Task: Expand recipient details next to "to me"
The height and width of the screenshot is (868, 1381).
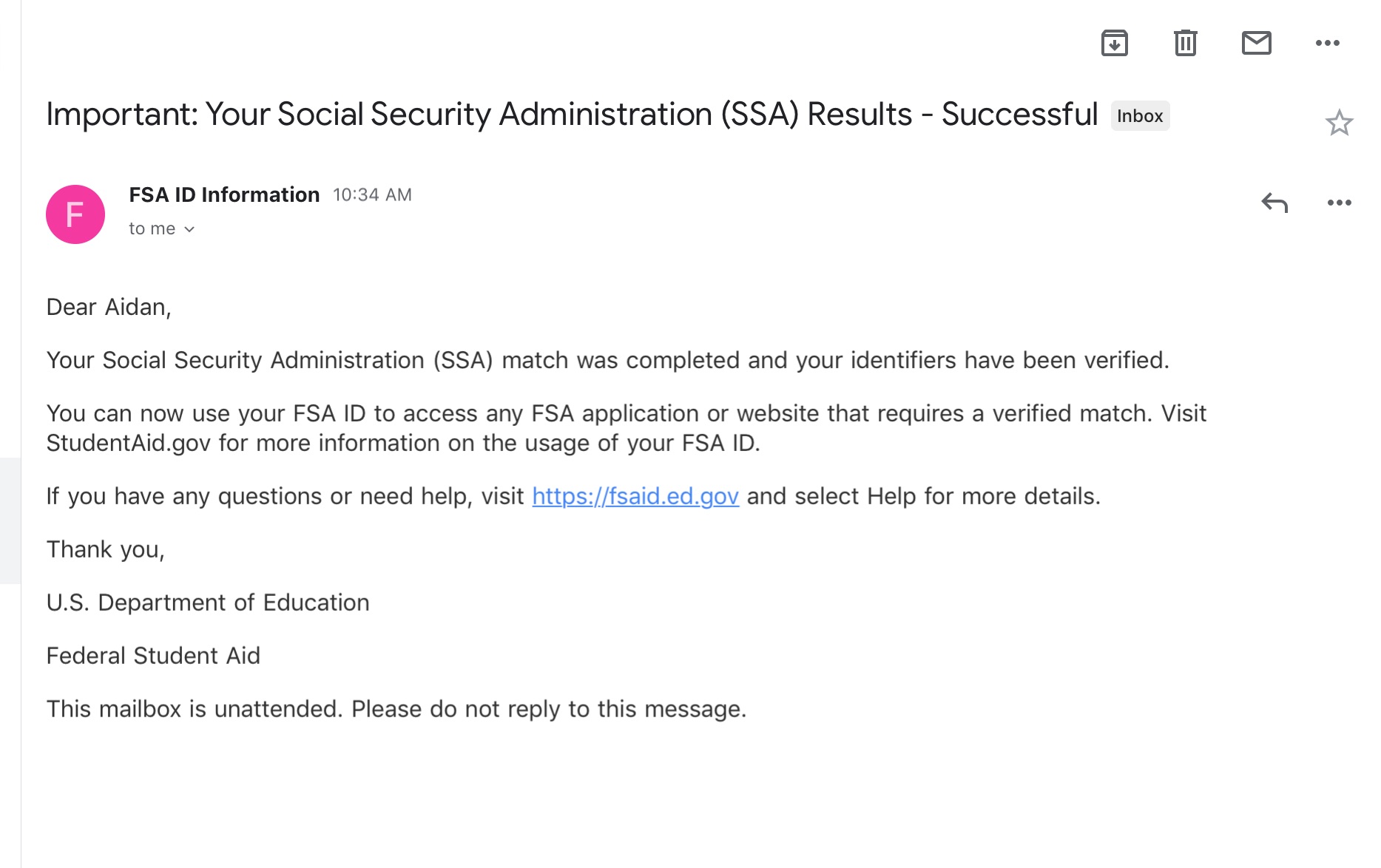Action: coord(189,229)
